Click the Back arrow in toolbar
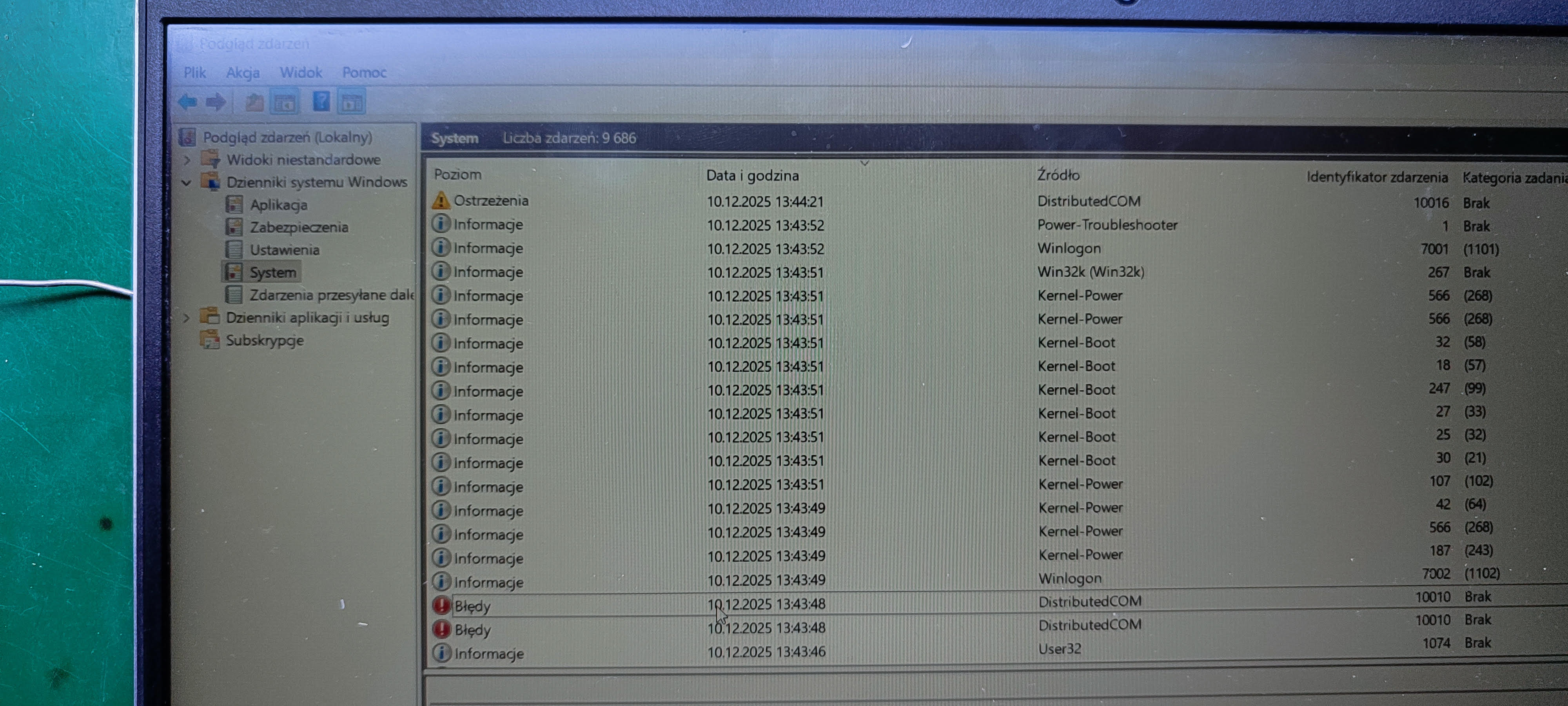The image size is (1568, 706). tap(187, 102)
